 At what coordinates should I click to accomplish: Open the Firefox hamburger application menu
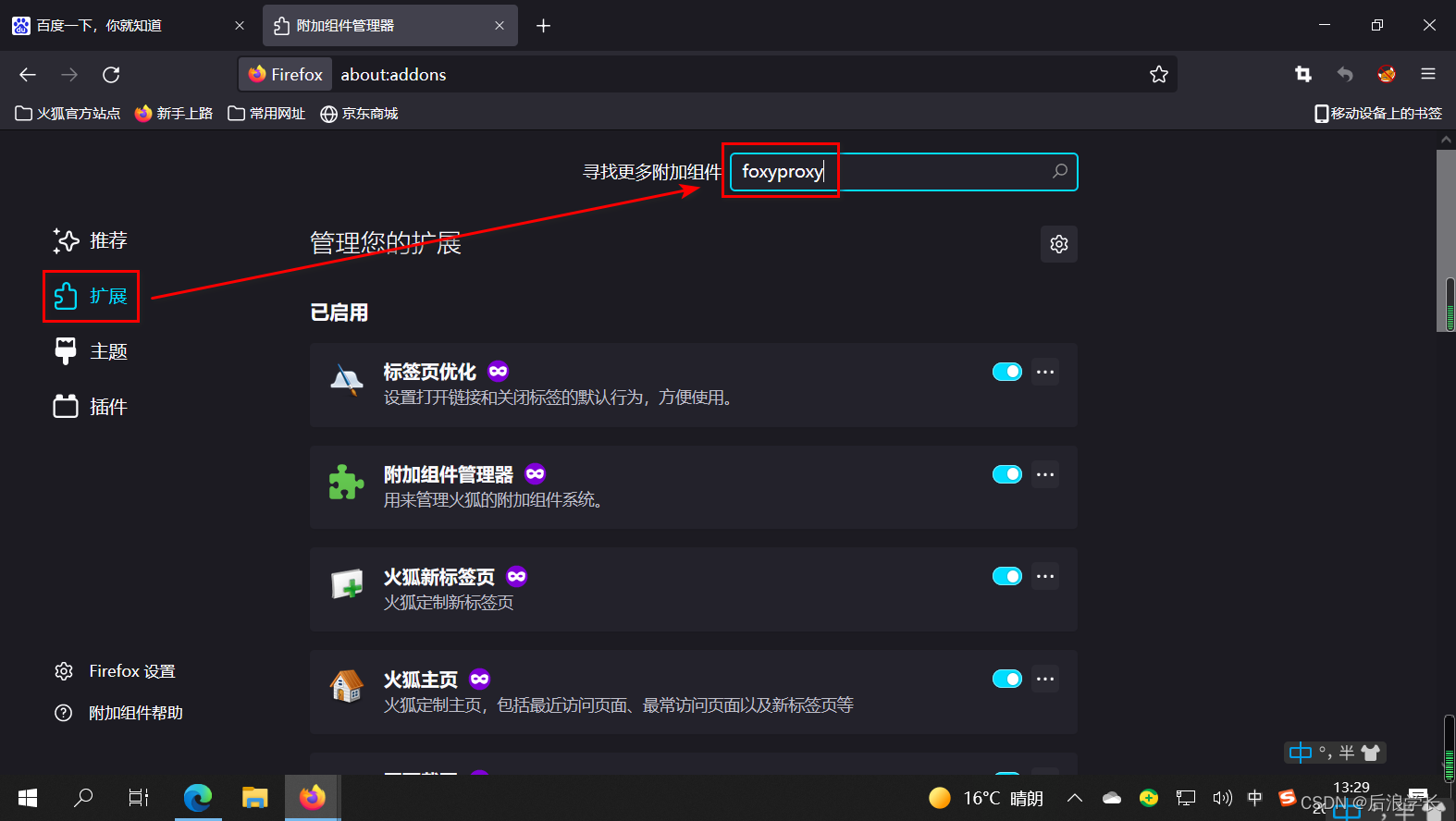1428,75
